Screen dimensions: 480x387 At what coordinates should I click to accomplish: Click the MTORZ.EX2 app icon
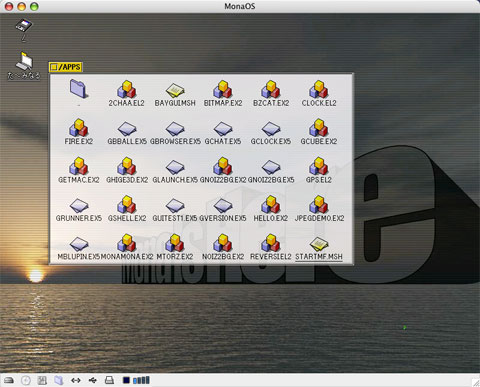point(175,243)
